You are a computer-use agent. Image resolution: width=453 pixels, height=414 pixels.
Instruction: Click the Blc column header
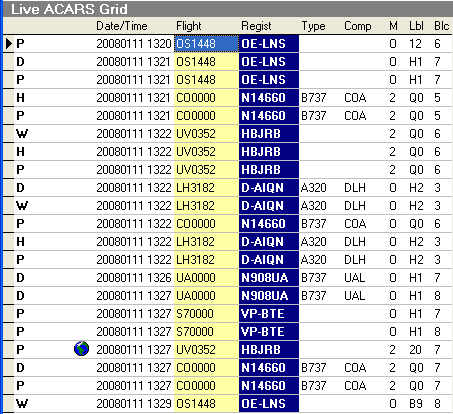coord(442,26)
